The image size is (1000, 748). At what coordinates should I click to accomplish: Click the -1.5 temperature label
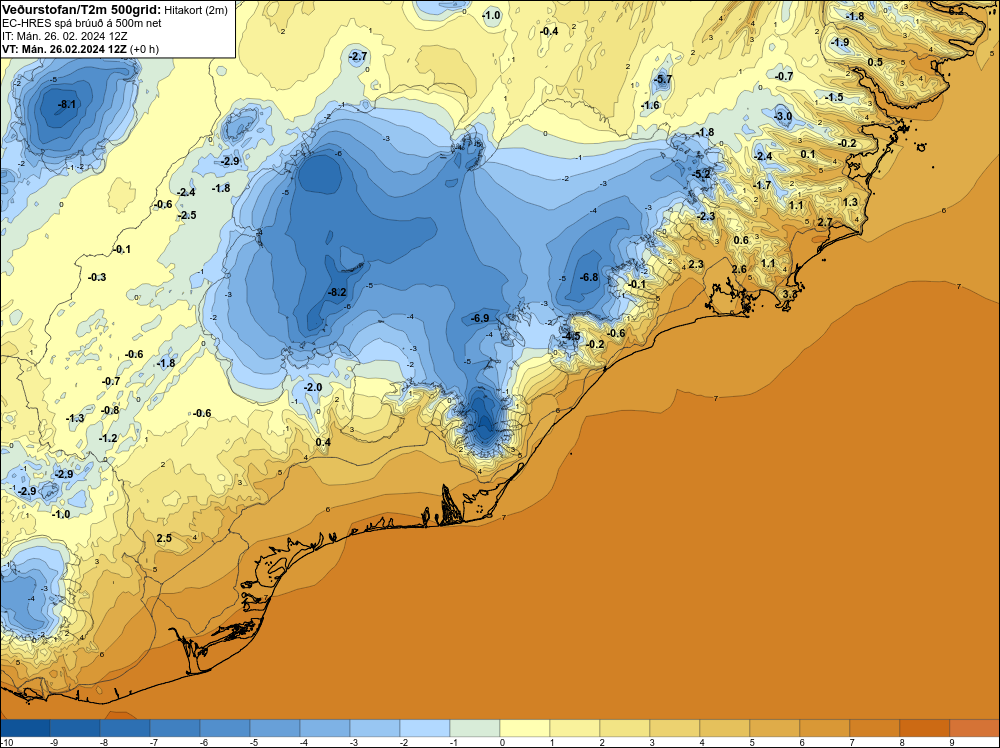pos(834,97)
